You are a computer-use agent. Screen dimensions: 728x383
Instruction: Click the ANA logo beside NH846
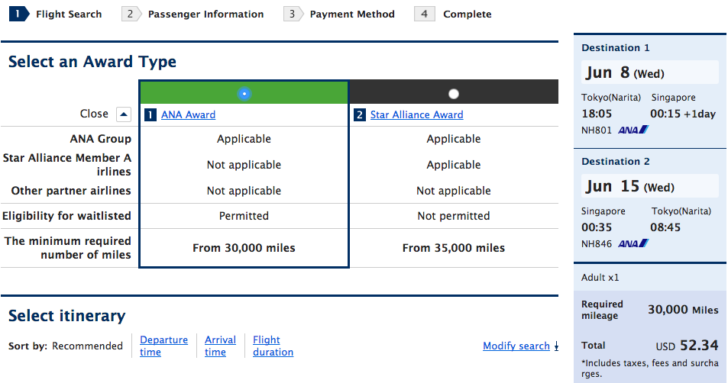click(633, 244)
